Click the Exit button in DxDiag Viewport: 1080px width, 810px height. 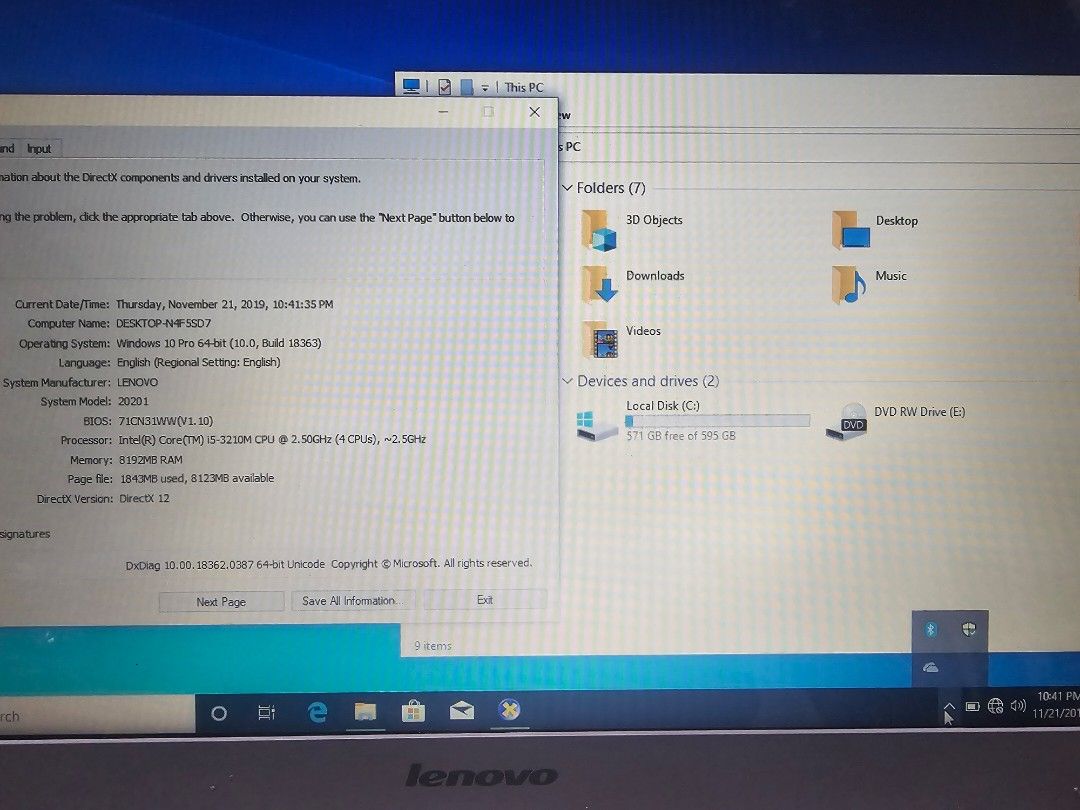[485, 600]
